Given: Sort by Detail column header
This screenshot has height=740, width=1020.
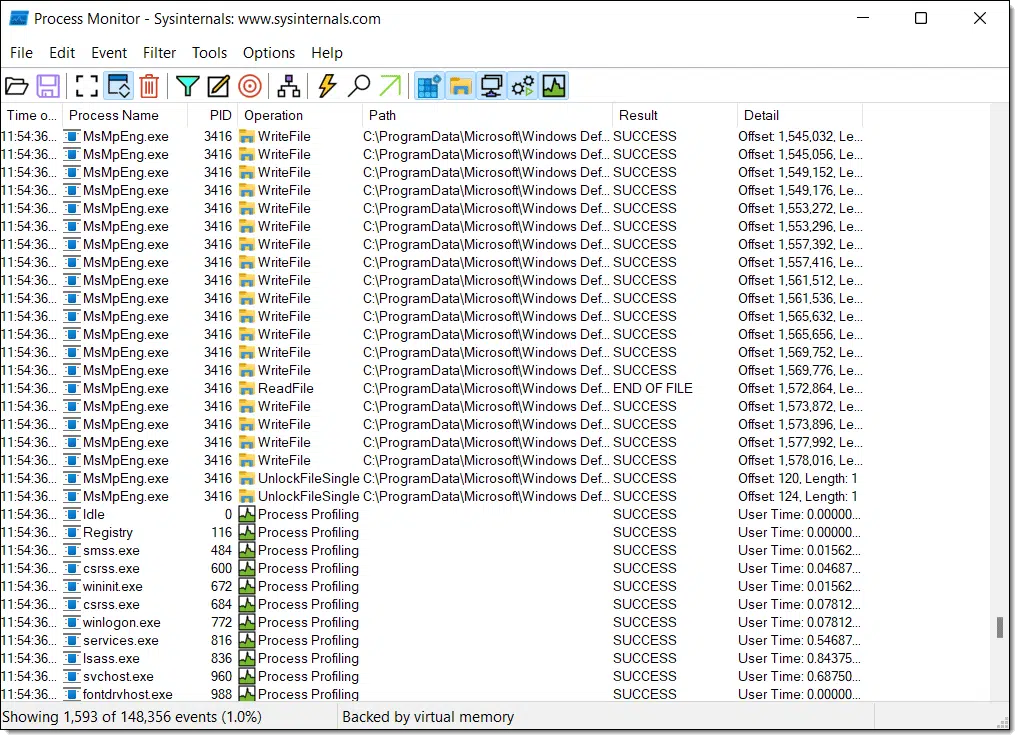Looking at the screenshot, I should (x=799, y=115).
